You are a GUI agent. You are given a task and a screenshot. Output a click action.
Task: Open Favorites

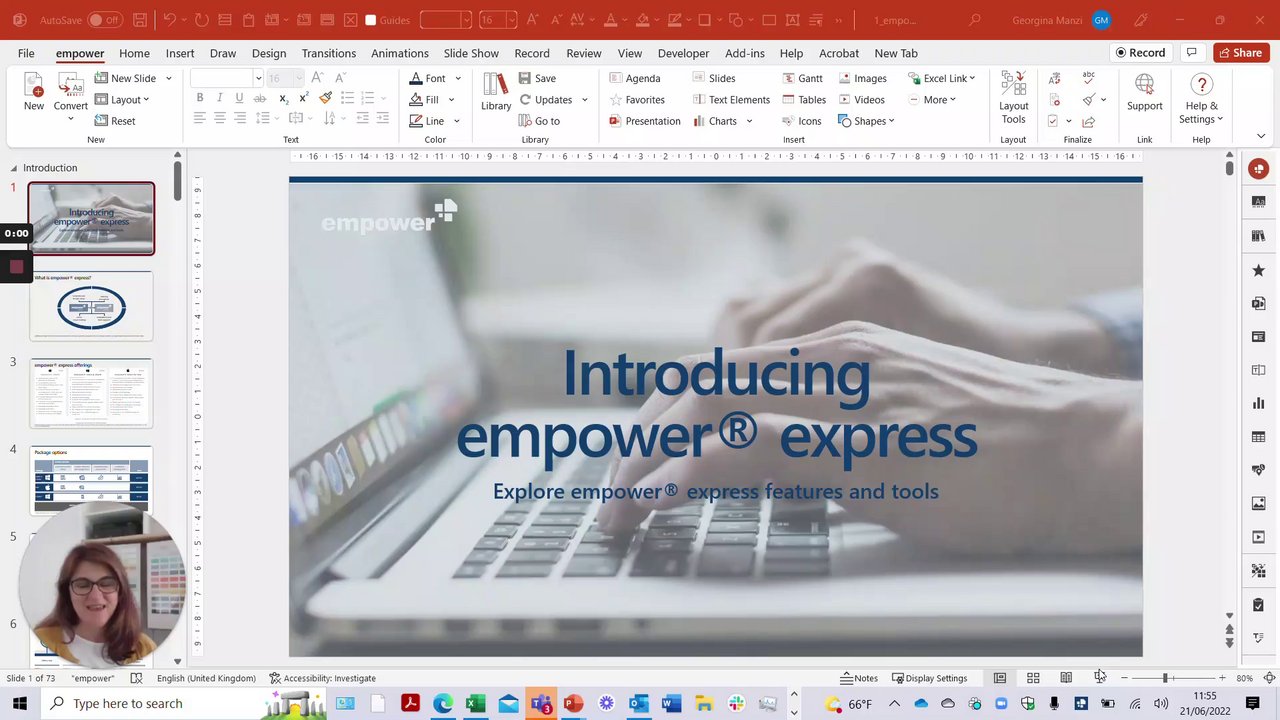pyautogui.click(x=636, y=100)
